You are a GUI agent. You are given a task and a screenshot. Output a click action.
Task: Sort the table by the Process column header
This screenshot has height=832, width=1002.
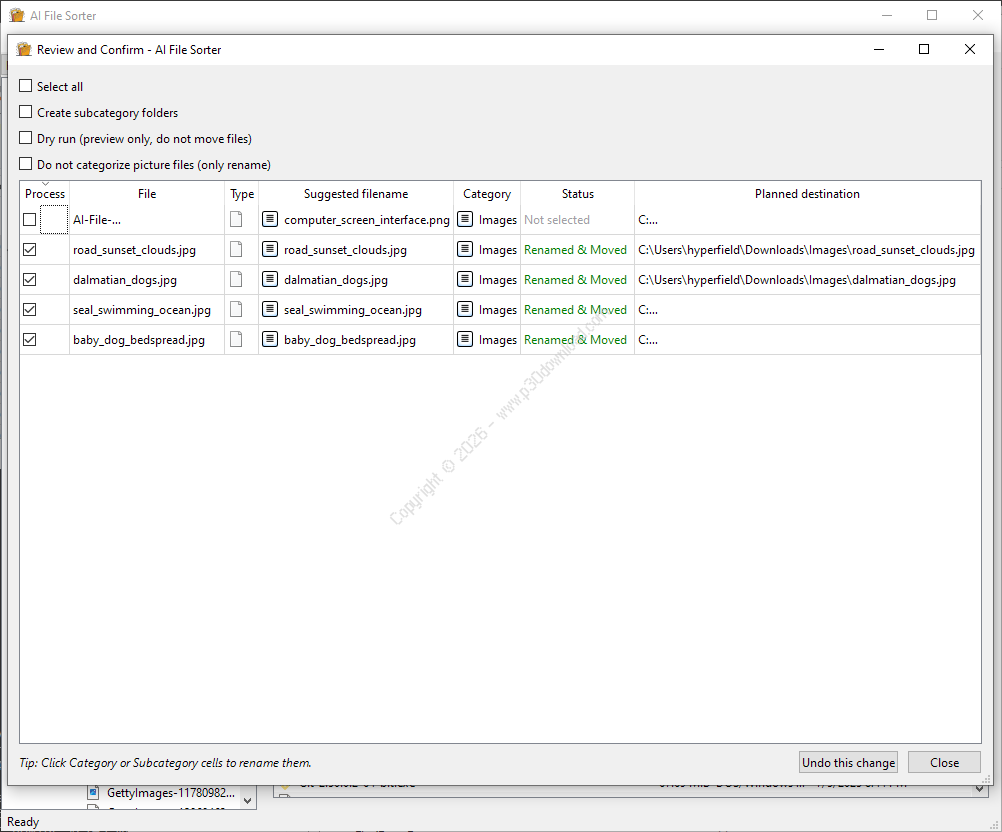pos(45,194)
